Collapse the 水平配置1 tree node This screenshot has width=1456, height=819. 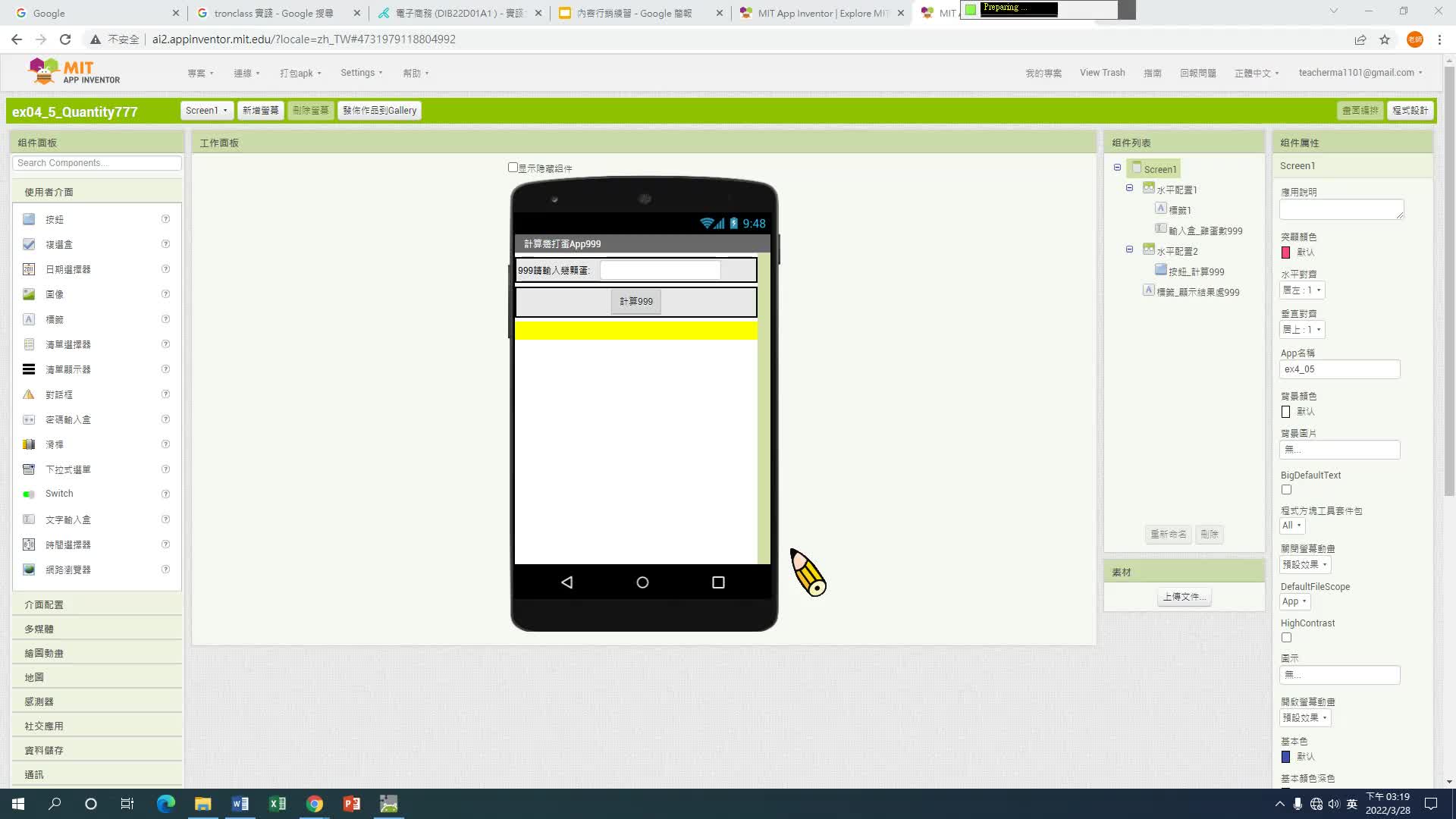[x=1129, y=188]
